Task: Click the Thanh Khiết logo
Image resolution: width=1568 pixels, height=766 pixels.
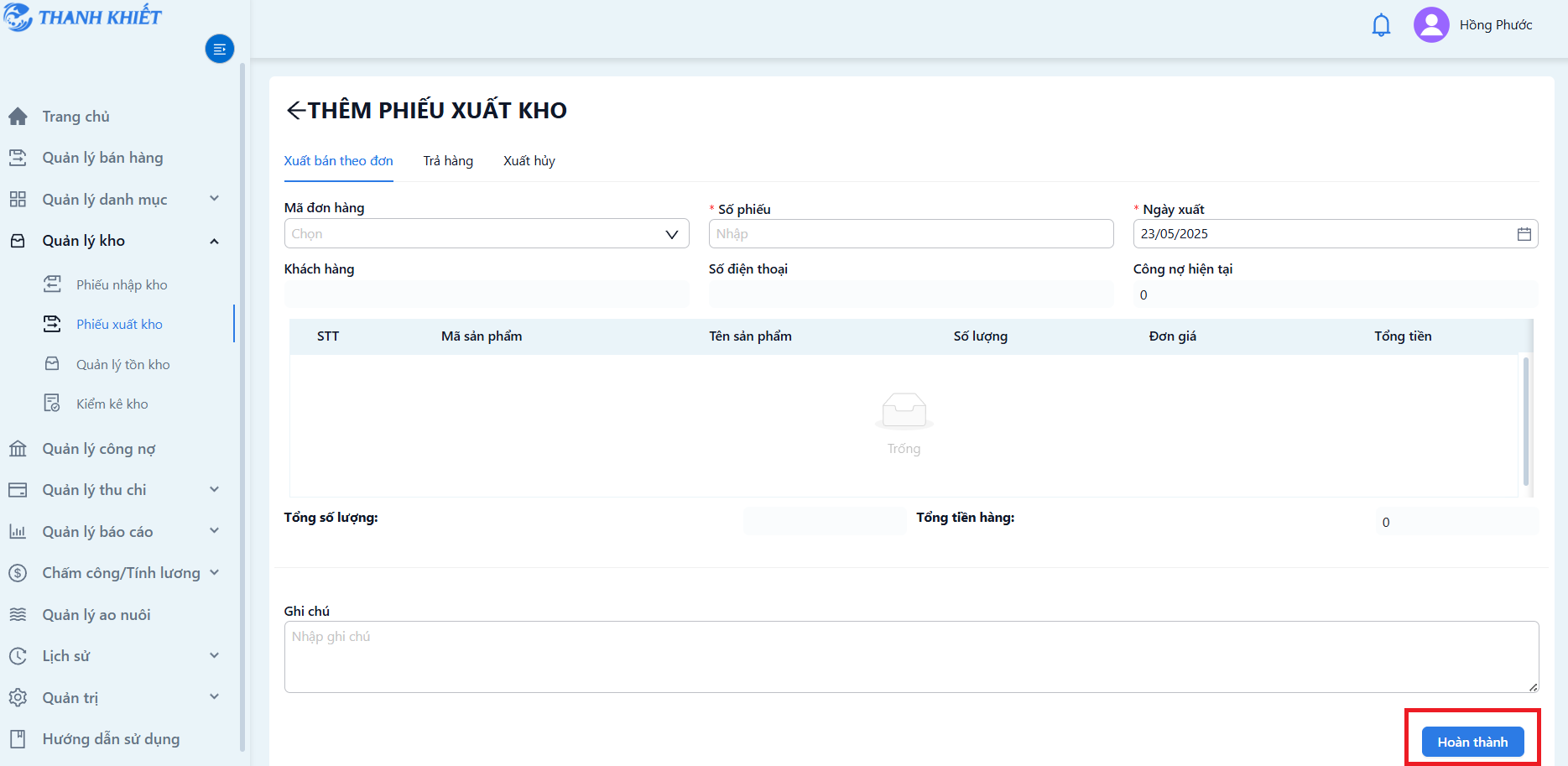Action: click(x=82, y=17)
